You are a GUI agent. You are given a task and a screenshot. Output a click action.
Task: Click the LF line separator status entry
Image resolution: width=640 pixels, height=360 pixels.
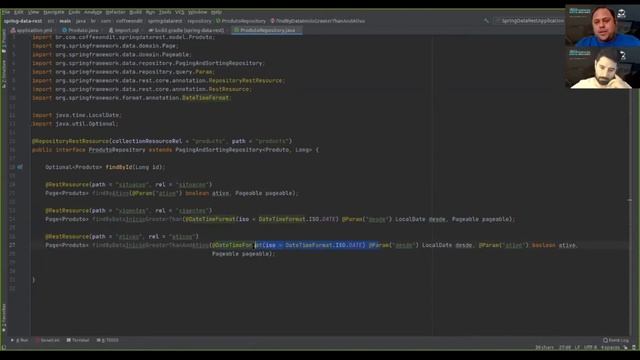coord(577,347)
